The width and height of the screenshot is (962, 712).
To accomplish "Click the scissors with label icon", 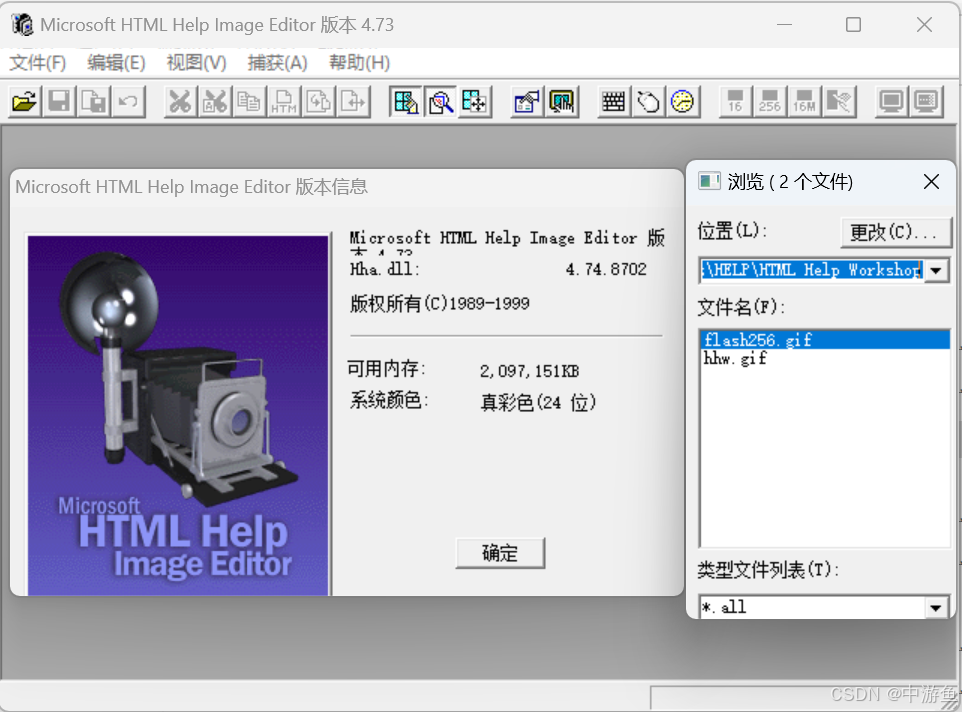I will tap(214, 101).
